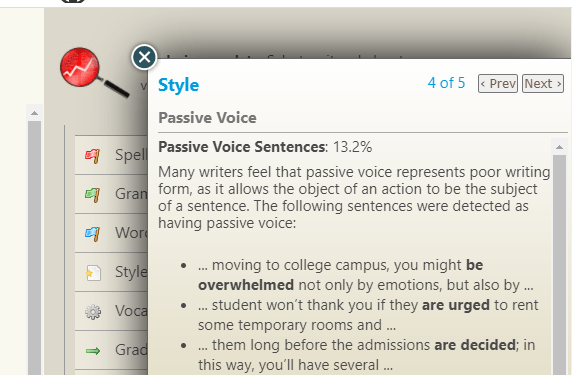Click the left panel scrollbar thumb
572x375 pixels.
pyautogui.click(x=35, y=248)
